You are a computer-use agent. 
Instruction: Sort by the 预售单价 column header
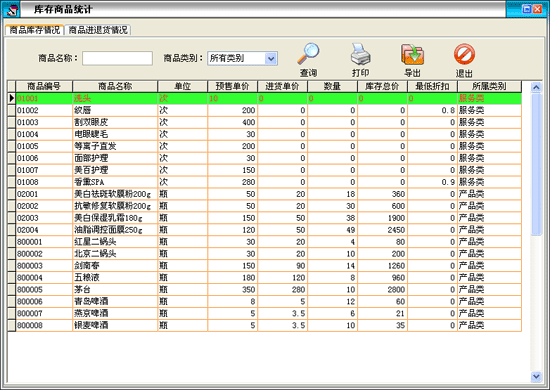tap(232, 86)
